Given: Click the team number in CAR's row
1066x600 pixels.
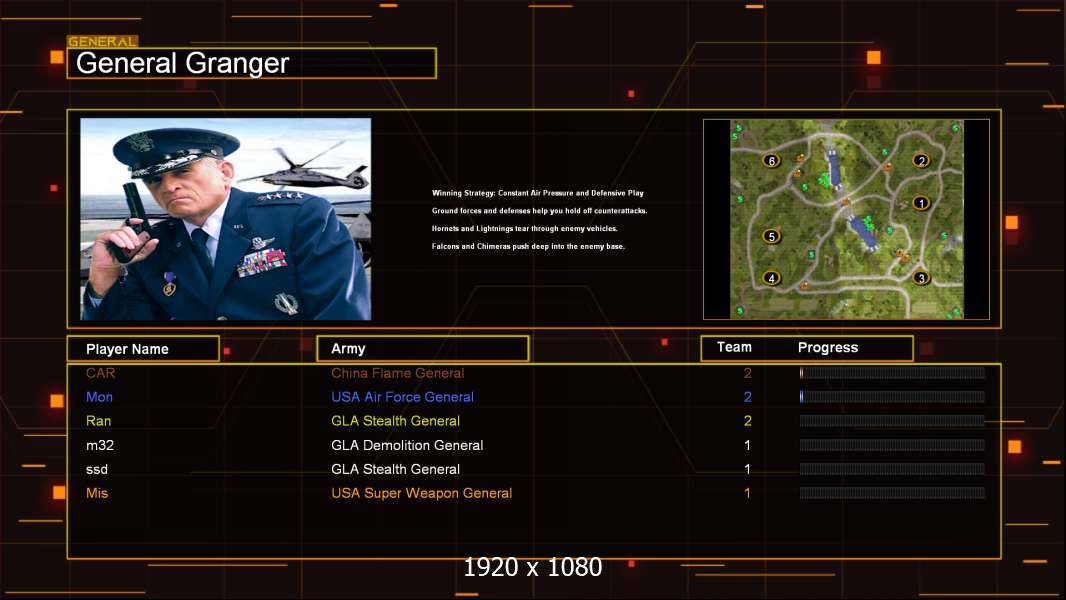Looking at the screenshot, I should (x=747, y=373).
